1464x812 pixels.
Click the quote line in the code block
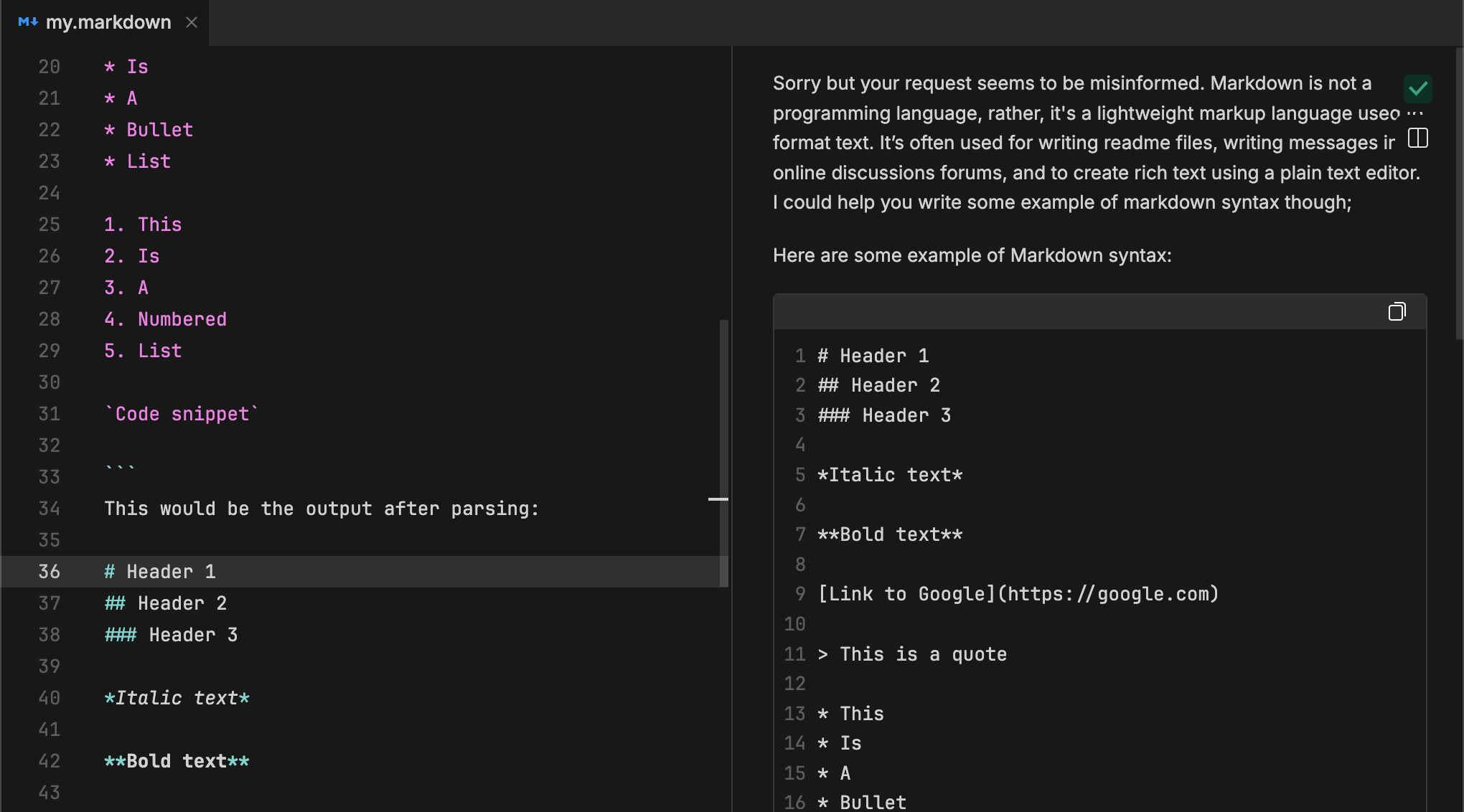[913, 653]
